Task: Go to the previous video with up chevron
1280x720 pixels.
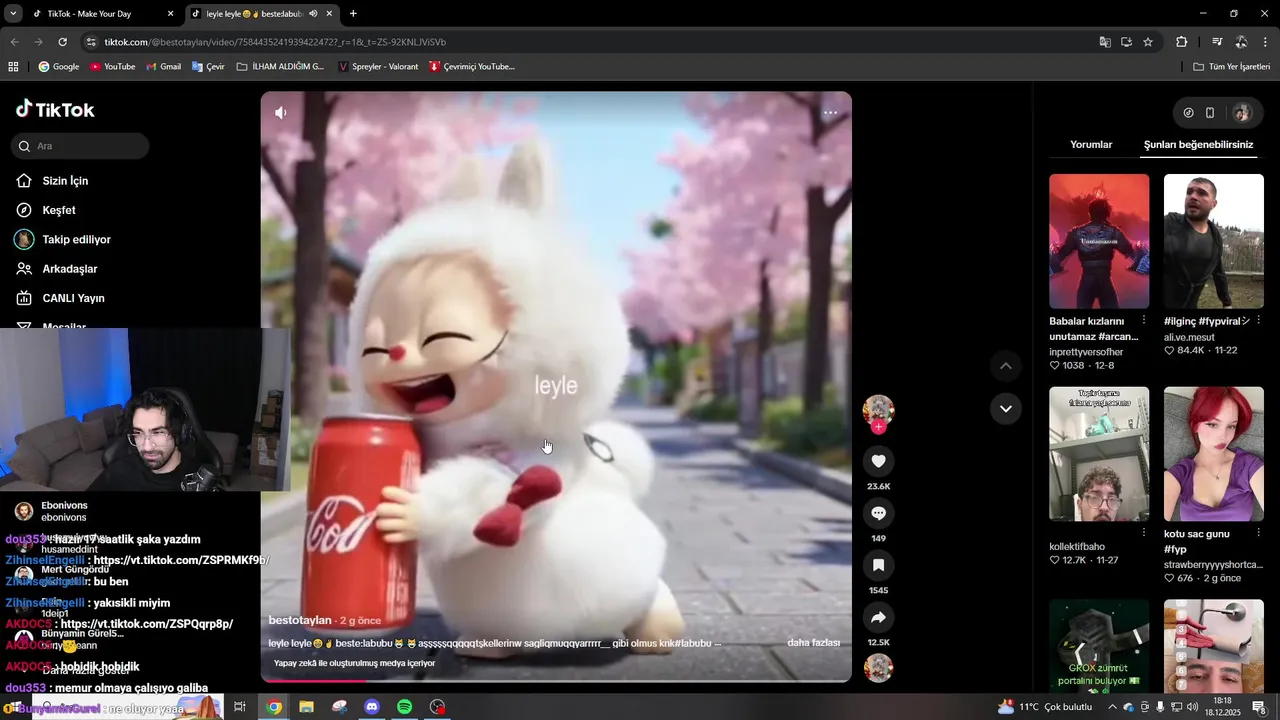Action: point(1005,366)
